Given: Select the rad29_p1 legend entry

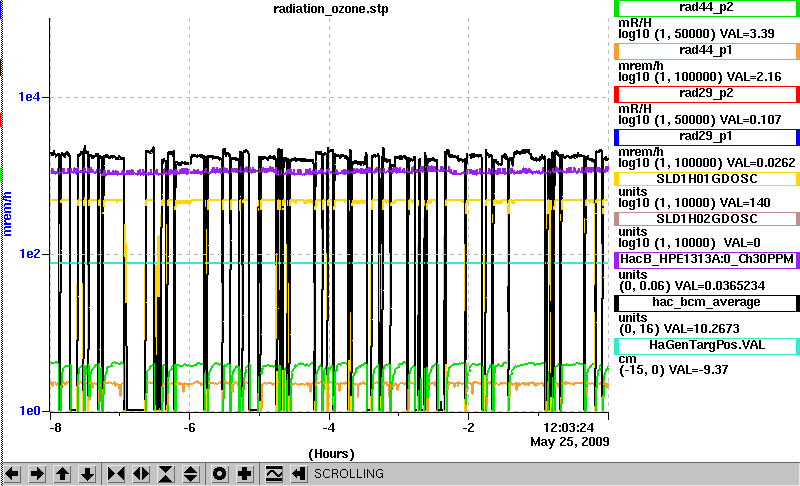Looking at the screenshot, I should click(x=707, y=137).
